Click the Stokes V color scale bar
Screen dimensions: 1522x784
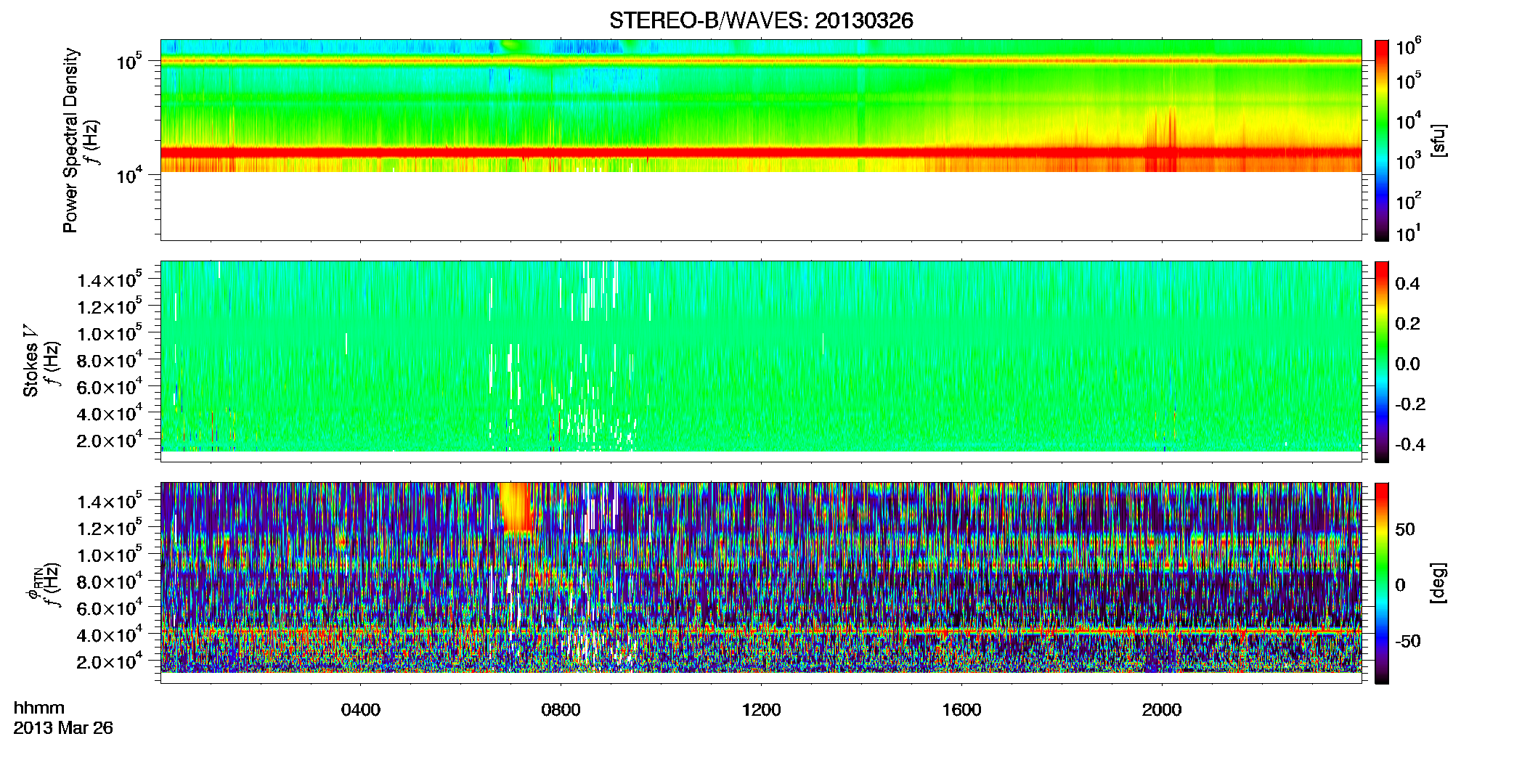[1382, 362]
